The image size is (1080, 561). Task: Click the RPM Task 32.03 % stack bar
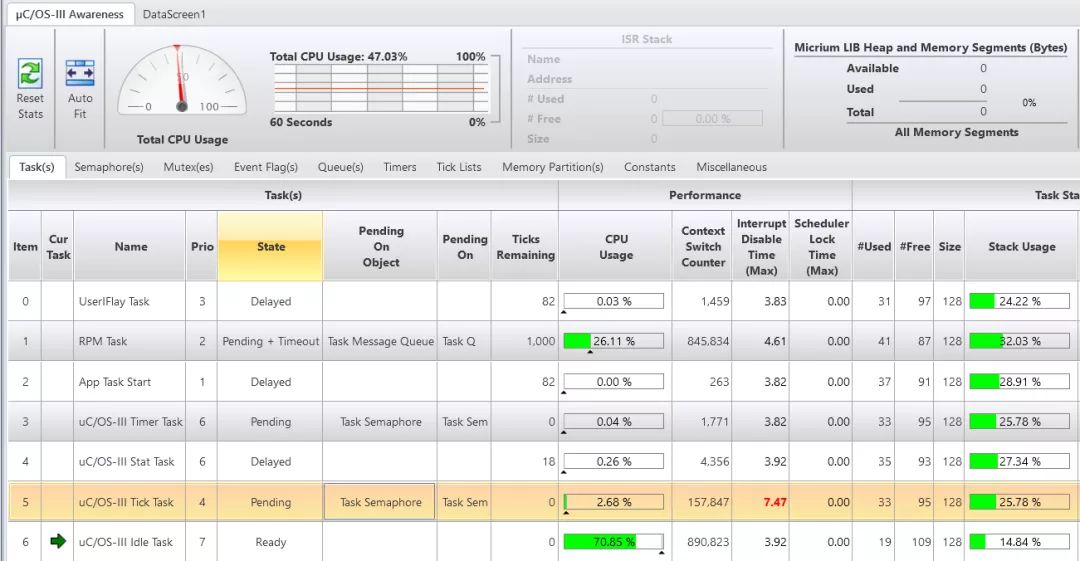[1019, 341]
